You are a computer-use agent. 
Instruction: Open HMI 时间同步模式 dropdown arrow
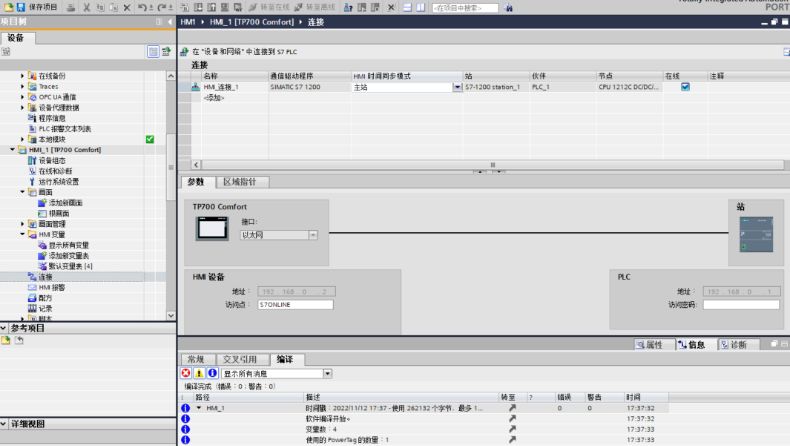coord(457,87)
